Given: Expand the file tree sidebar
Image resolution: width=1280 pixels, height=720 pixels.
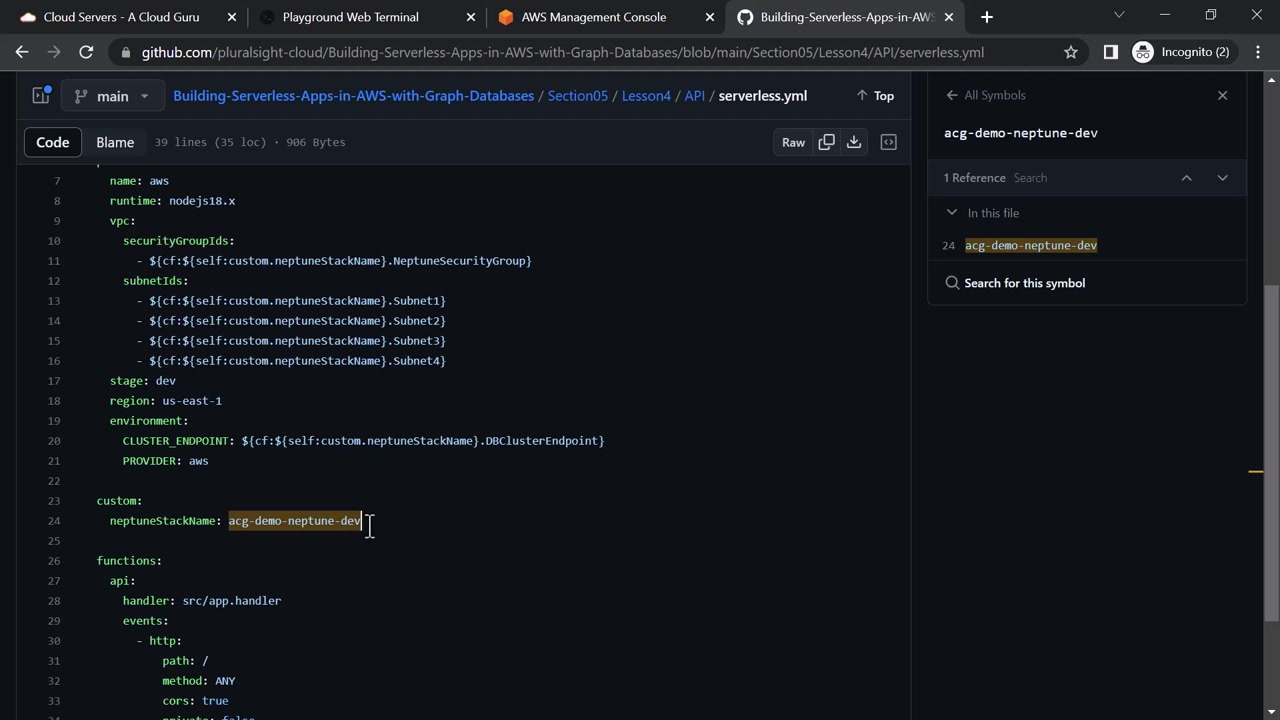Looking at the screenshot, I should 41,96.
